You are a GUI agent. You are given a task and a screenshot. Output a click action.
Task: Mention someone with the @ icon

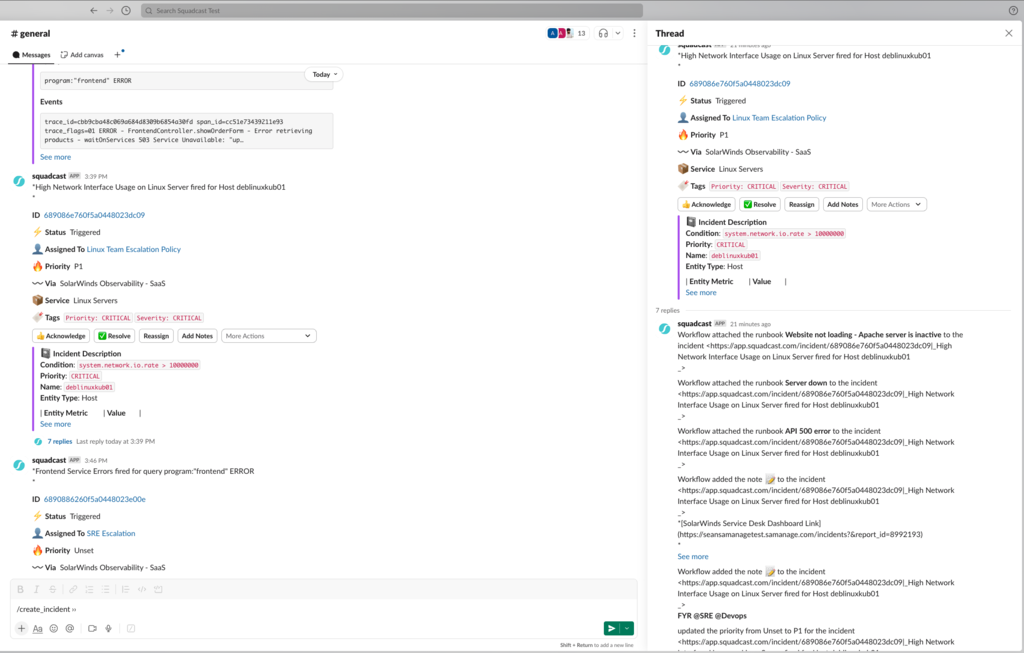[x=69, y=628]
